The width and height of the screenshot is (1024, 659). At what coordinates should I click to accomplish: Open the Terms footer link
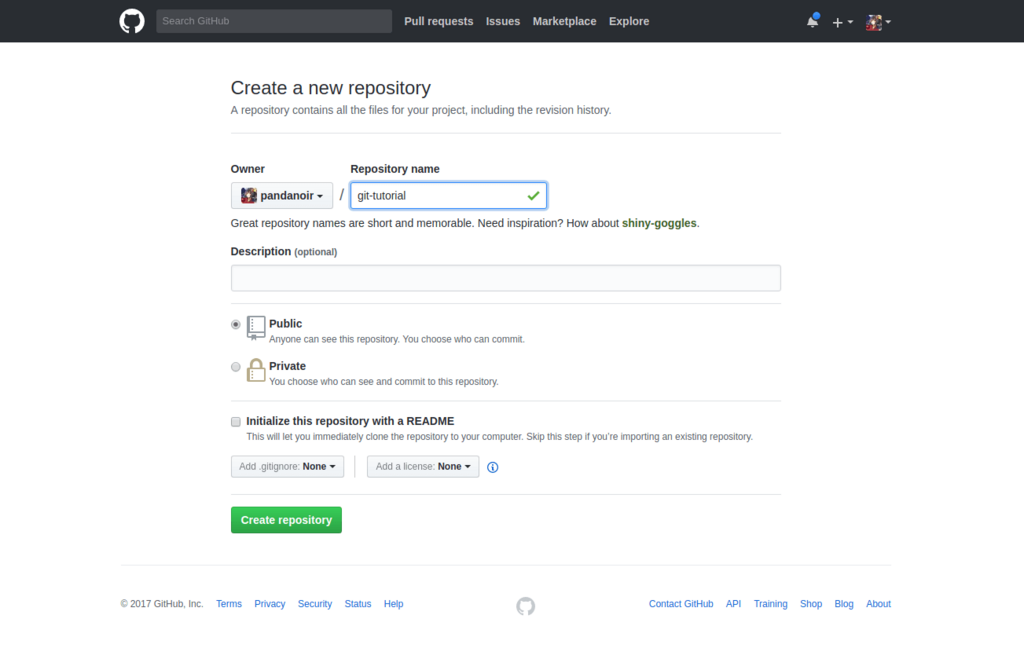tap(229, 603)
